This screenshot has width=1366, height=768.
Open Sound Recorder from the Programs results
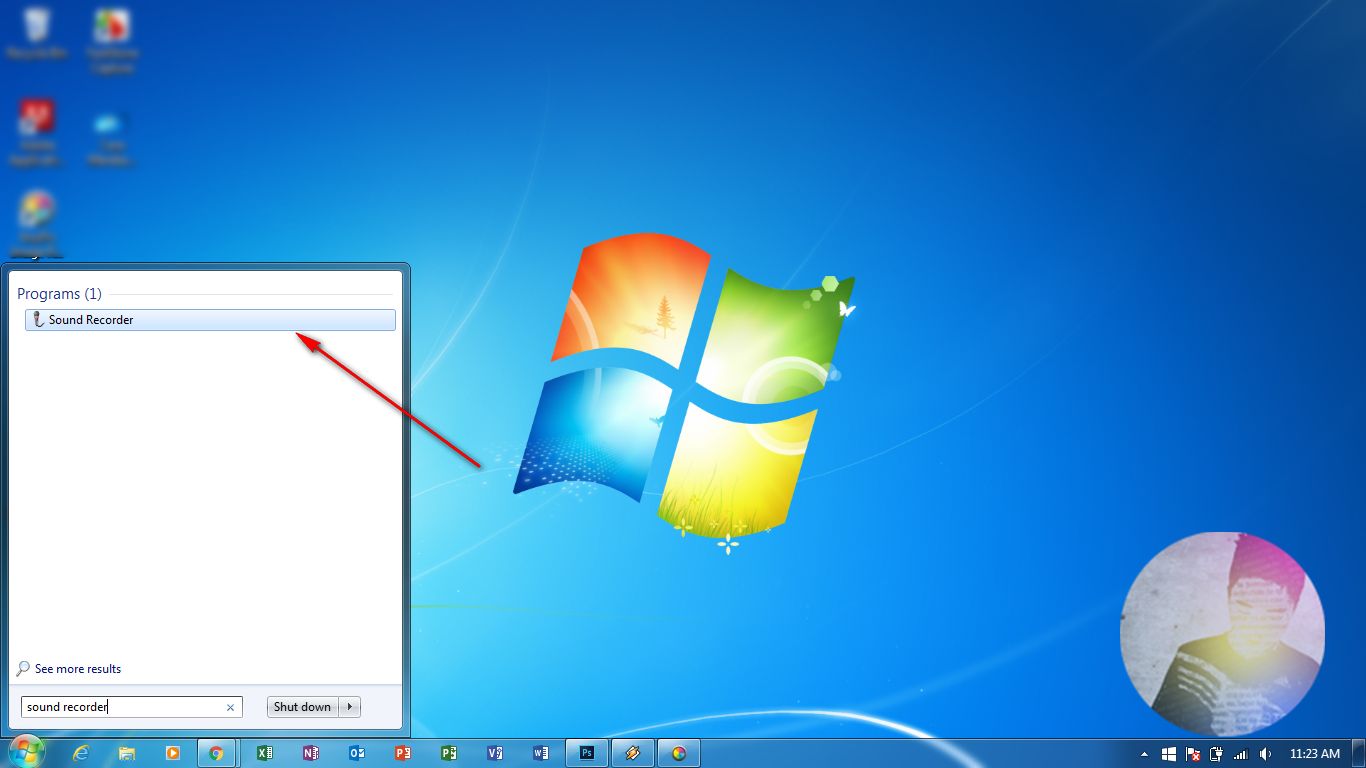coord(210,320)
